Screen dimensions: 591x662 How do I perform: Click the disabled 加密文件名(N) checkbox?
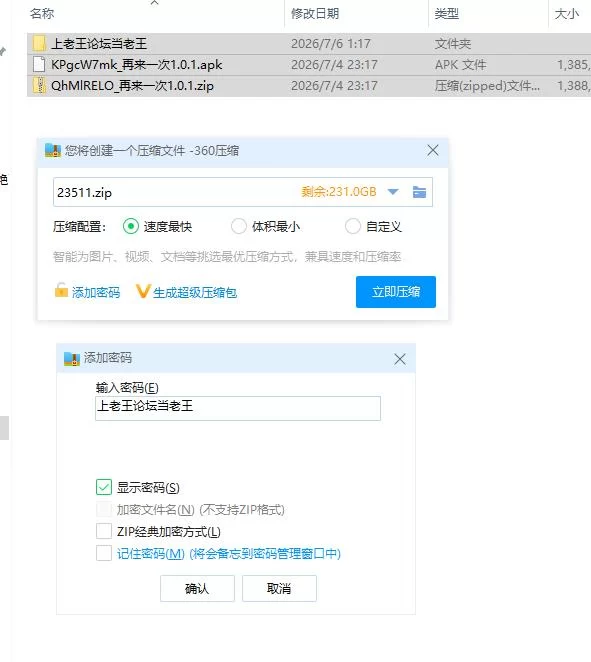click(104, 509)
